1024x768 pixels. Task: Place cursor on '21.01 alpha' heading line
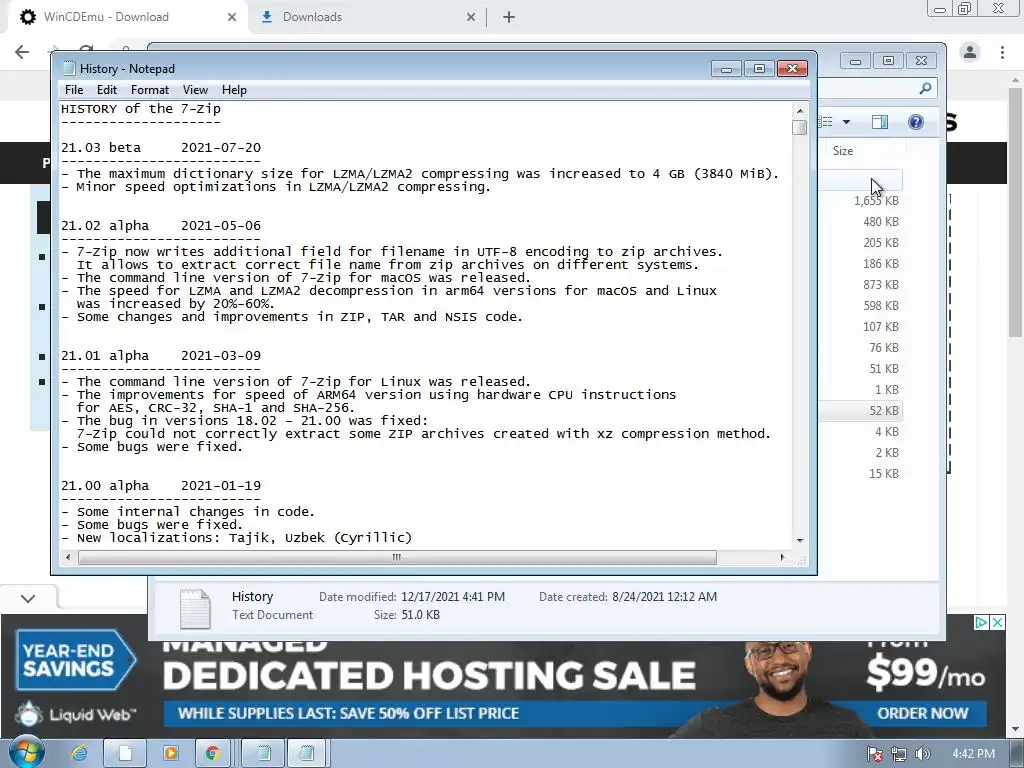click(x=161, y=356)
